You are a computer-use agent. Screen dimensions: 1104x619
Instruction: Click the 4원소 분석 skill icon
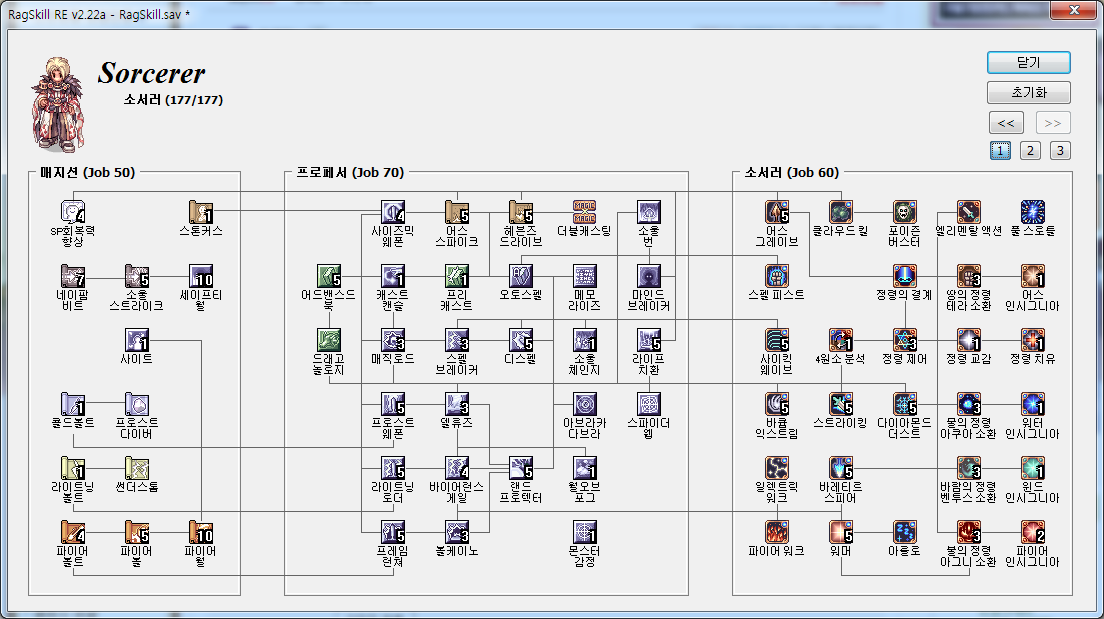click(841, 340)
